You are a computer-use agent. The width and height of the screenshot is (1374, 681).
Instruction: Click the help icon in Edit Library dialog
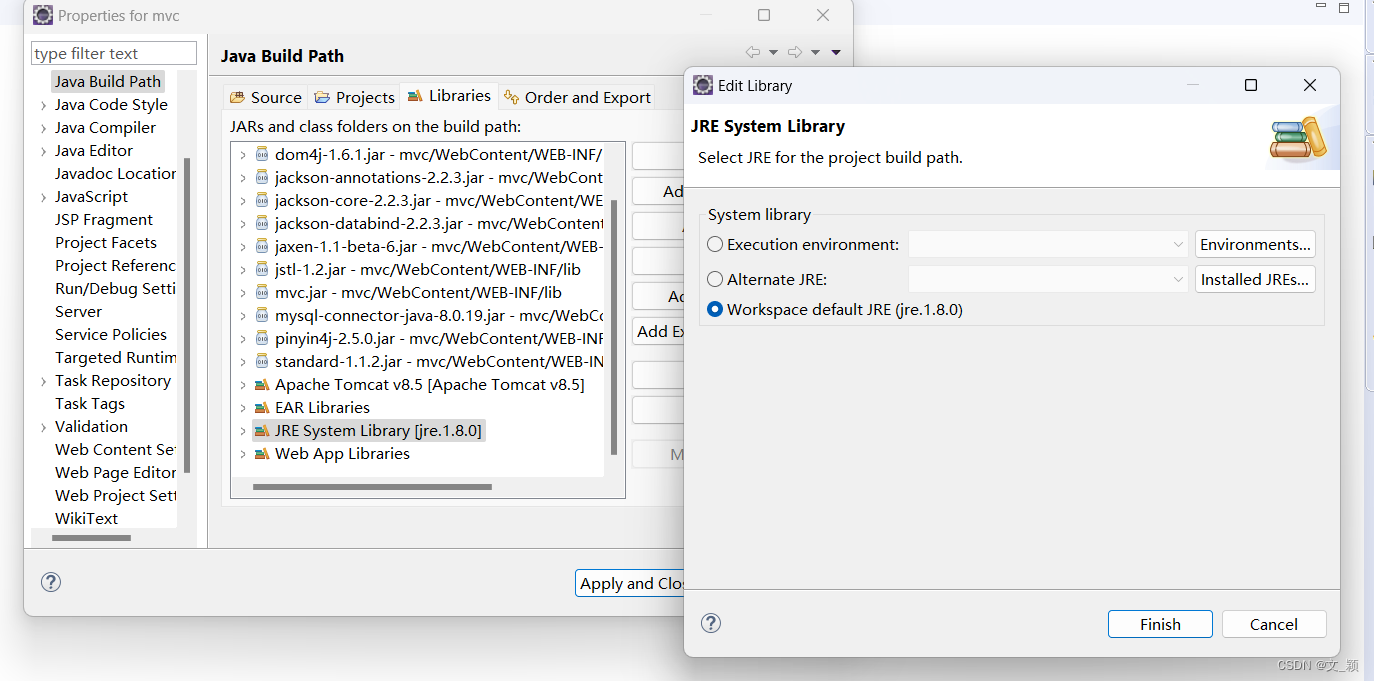(x=711, y=623)
